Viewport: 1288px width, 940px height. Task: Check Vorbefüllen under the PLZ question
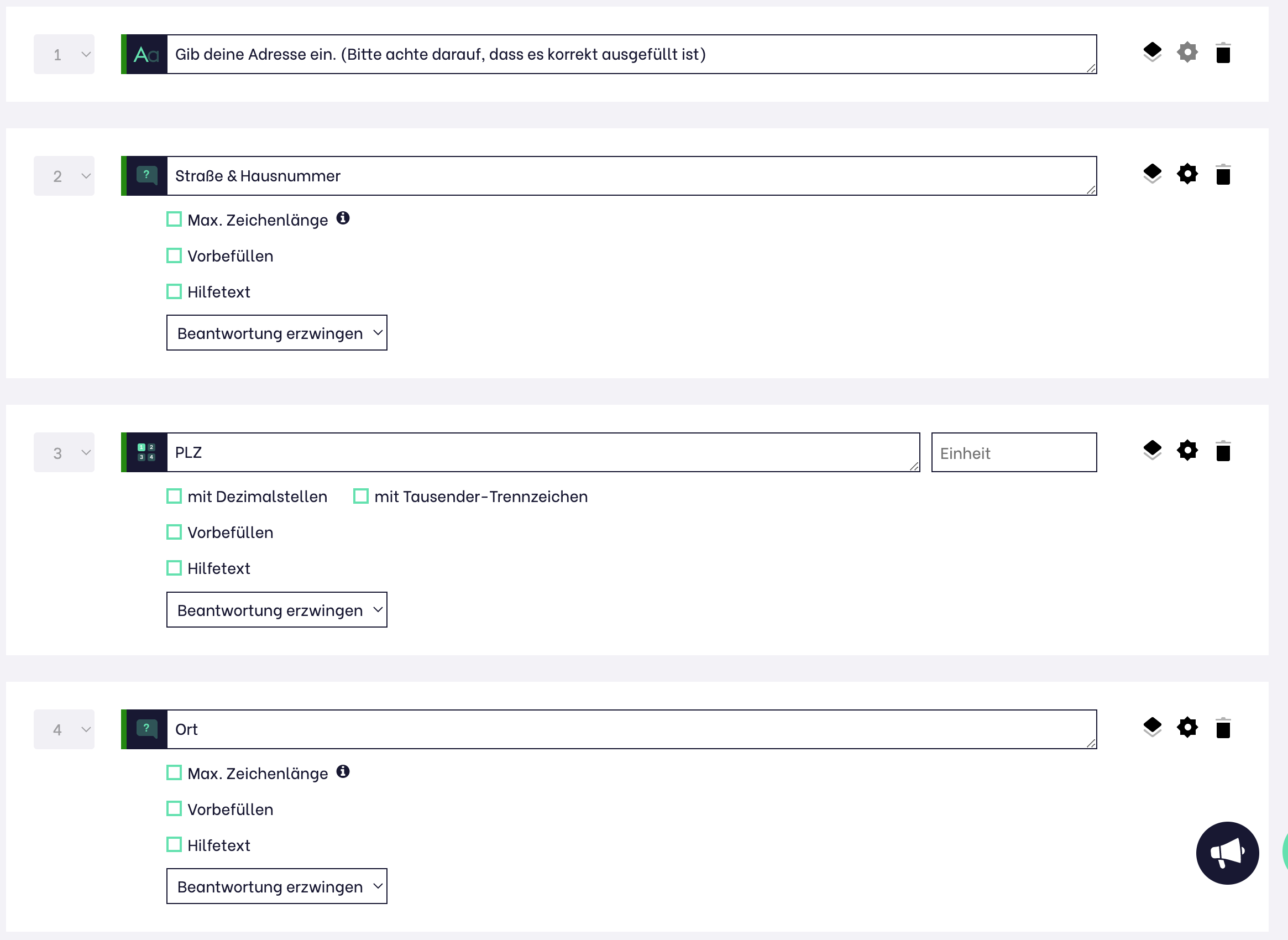pyautogui.click(x=174, y=532)
